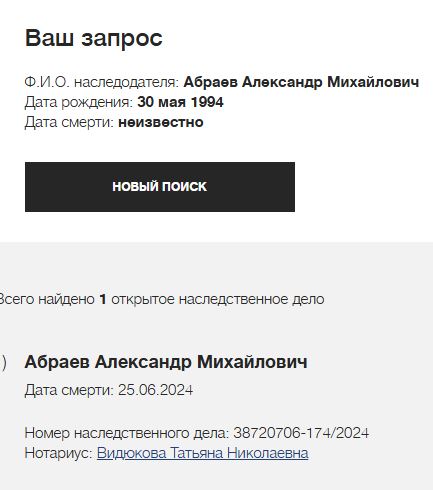Click the bold name in the query summary
Image resolution: width=433 pixels, height=490 pixels.
tap(301, 82)
